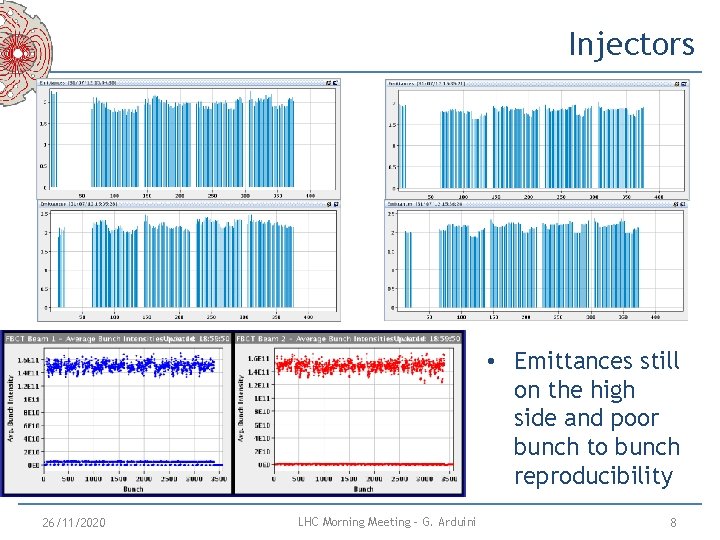720x540 pixels.
Task: Click the maximize icon on bottom-right emittance panel
Action: pyautogui.click(x=683, y=204)
